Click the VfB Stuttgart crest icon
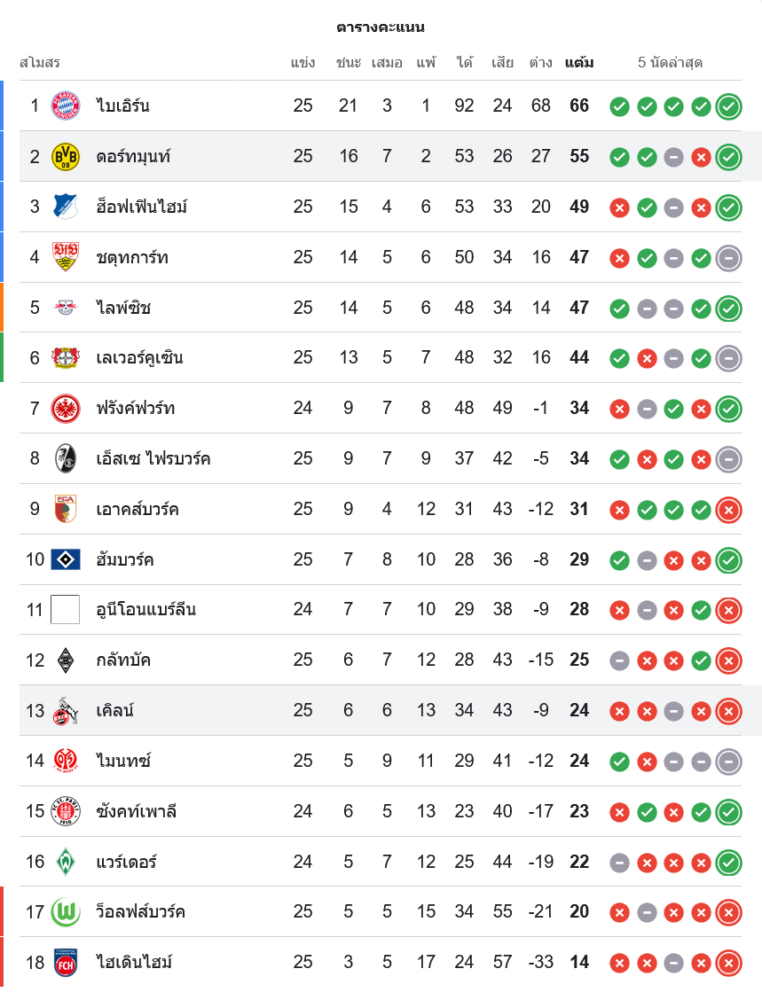Screen dimensions: 762x1000 point(65,257)
